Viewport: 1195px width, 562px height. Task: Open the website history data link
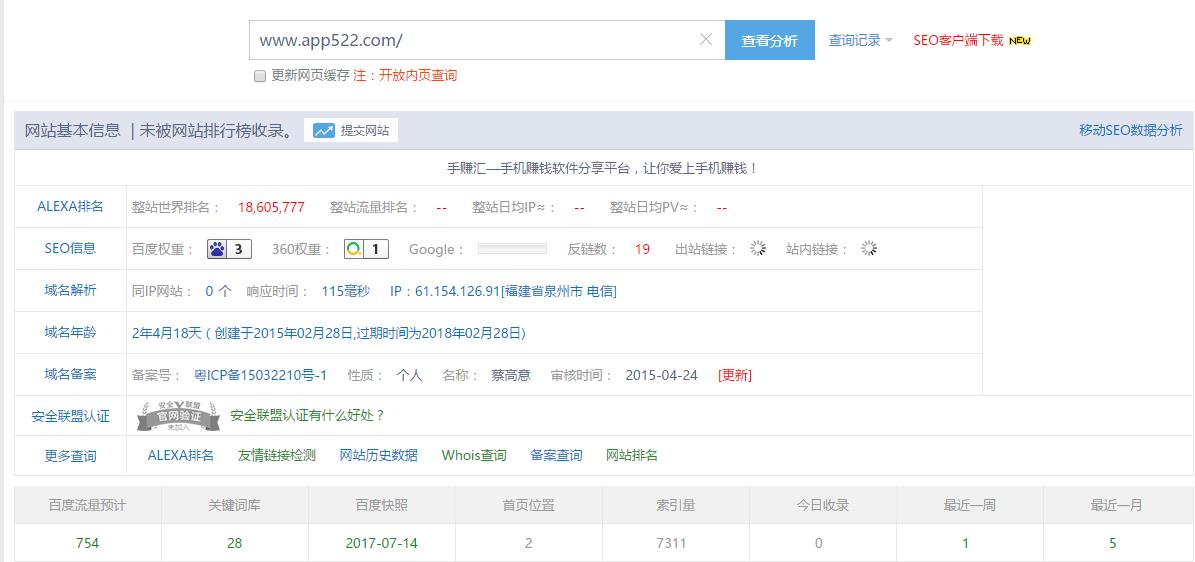[x=379, y=456]
